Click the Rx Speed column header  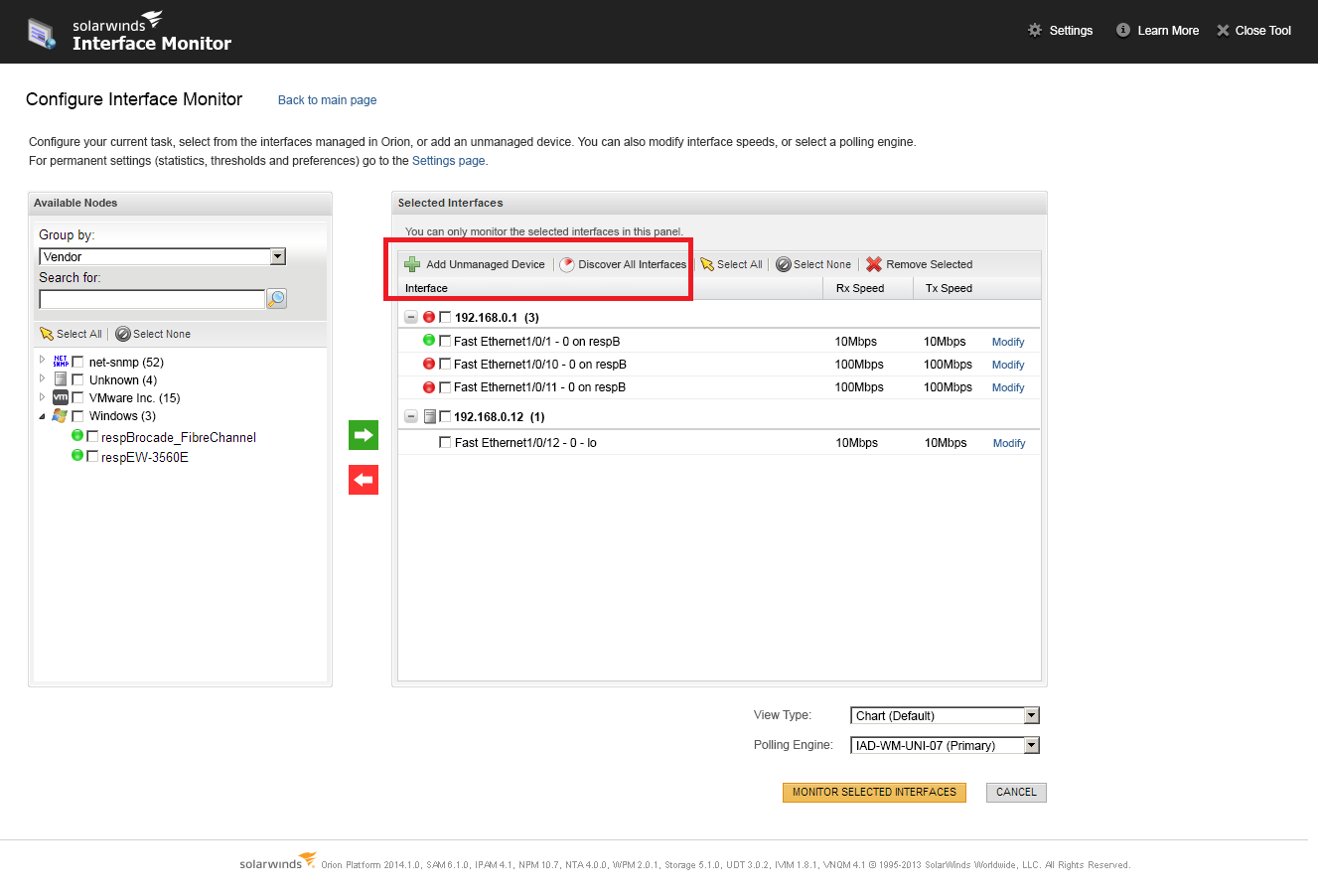click(868, 288)
